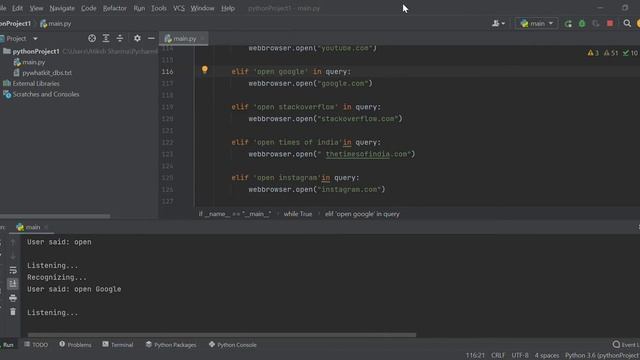The width and height of the screenshot is (640, 360).
Task: Click the Locate/Select Opened File target icon
Action: 92,38
